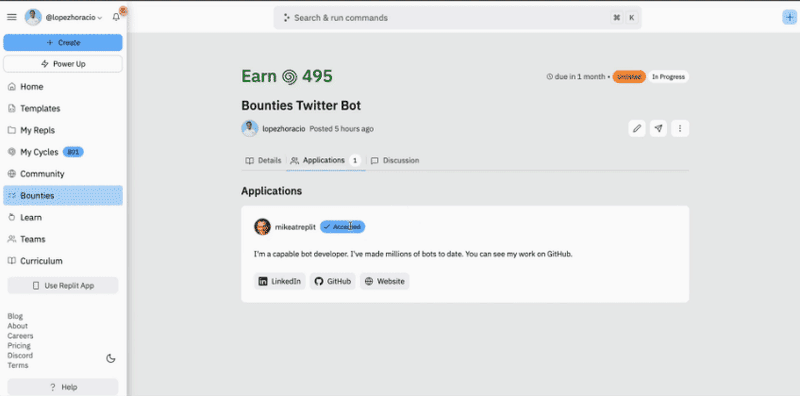This screenshot has width=800, height=396.
Task: Click the Create button
Action: pos(63,43)
